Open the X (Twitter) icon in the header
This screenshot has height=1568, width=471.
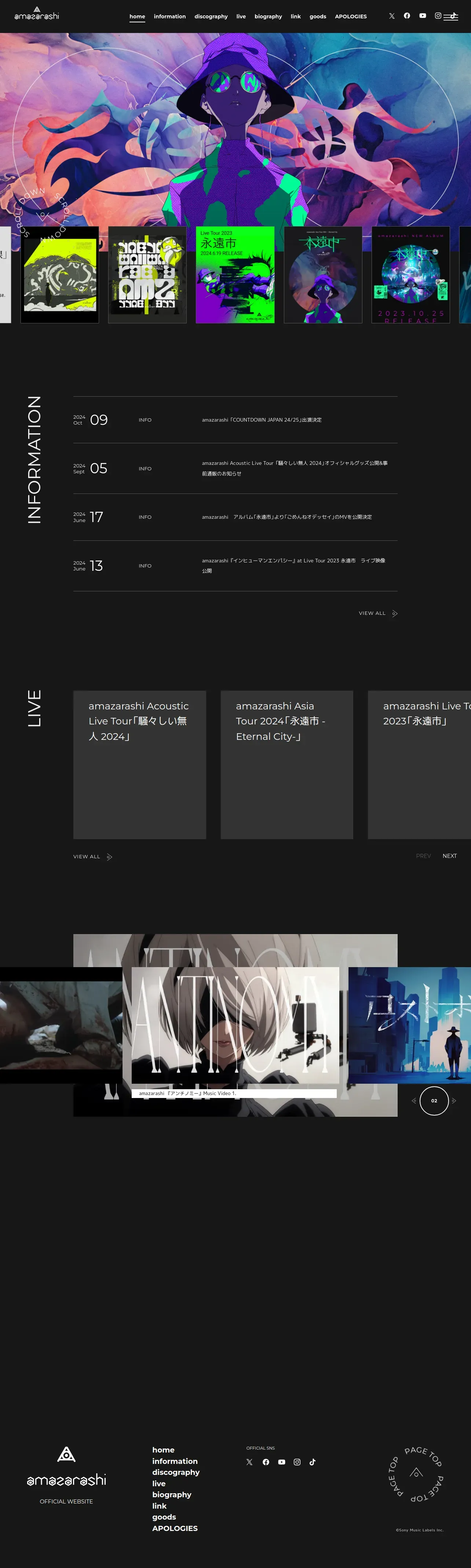pos(392,16)
